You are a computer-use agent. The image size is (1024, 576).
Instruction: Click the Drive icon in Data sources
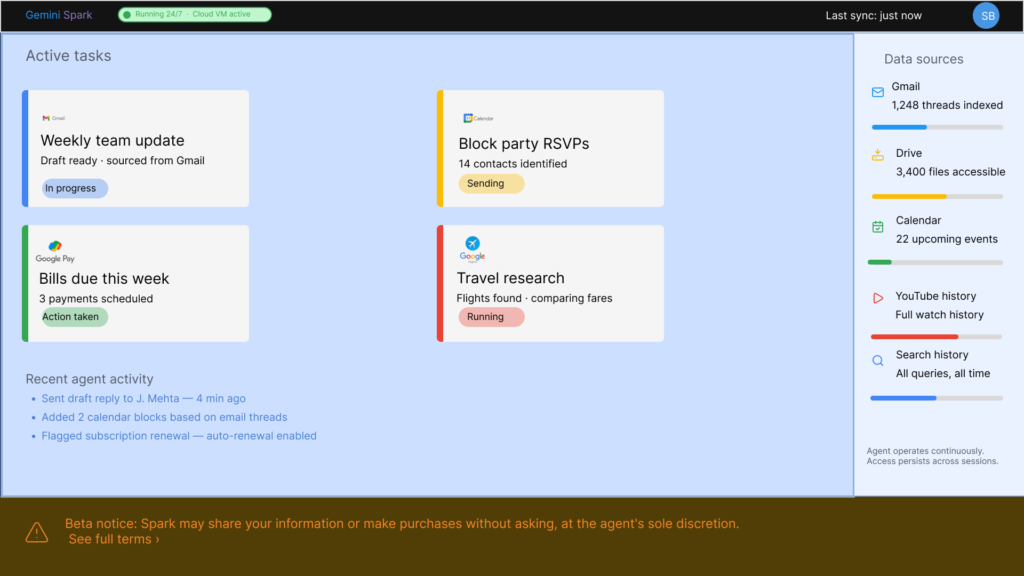878,155
